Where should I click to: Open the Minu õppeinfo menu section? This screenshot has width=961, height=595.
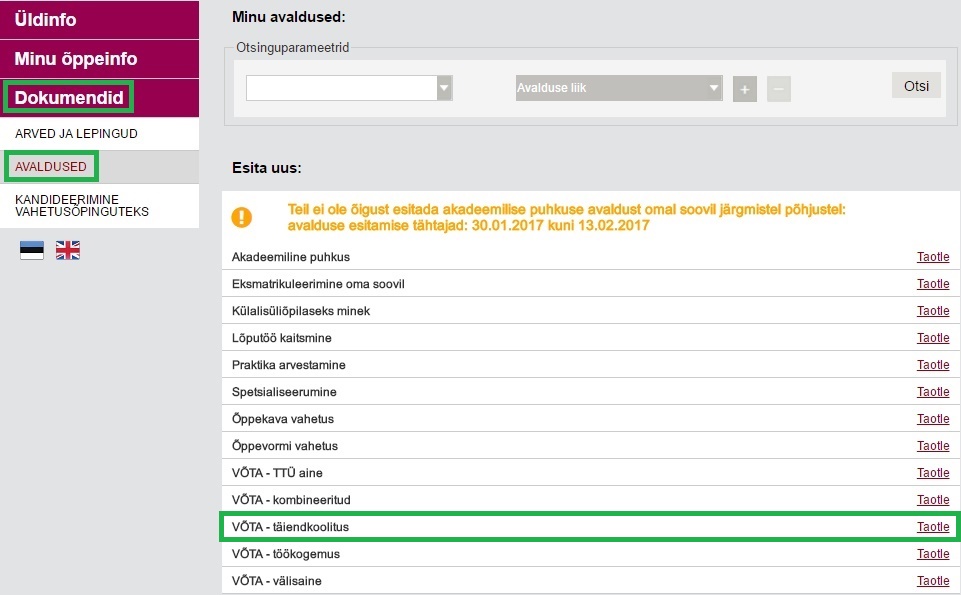(x=99, y=59)
